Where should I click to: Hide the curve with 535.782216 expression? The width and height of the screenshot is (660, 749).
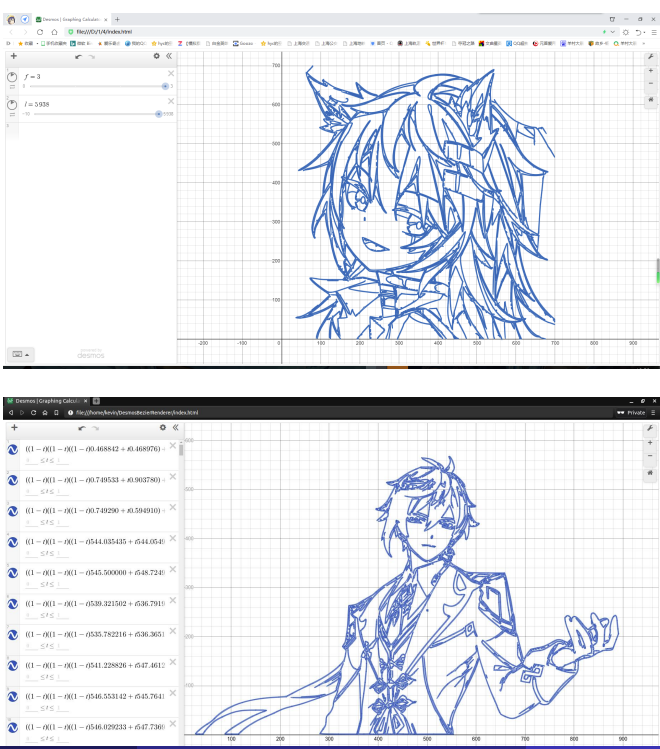(x=13, y=635)
